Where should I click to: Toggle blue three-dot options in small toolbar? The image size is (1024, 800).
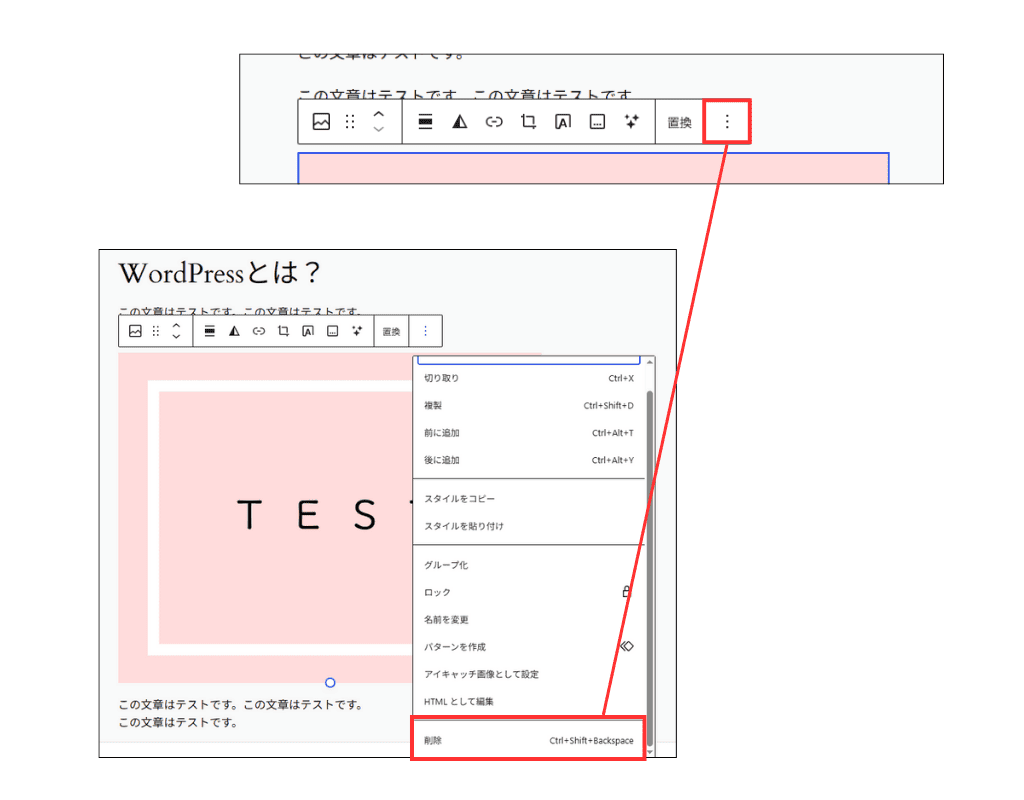[x=425, y=331]
